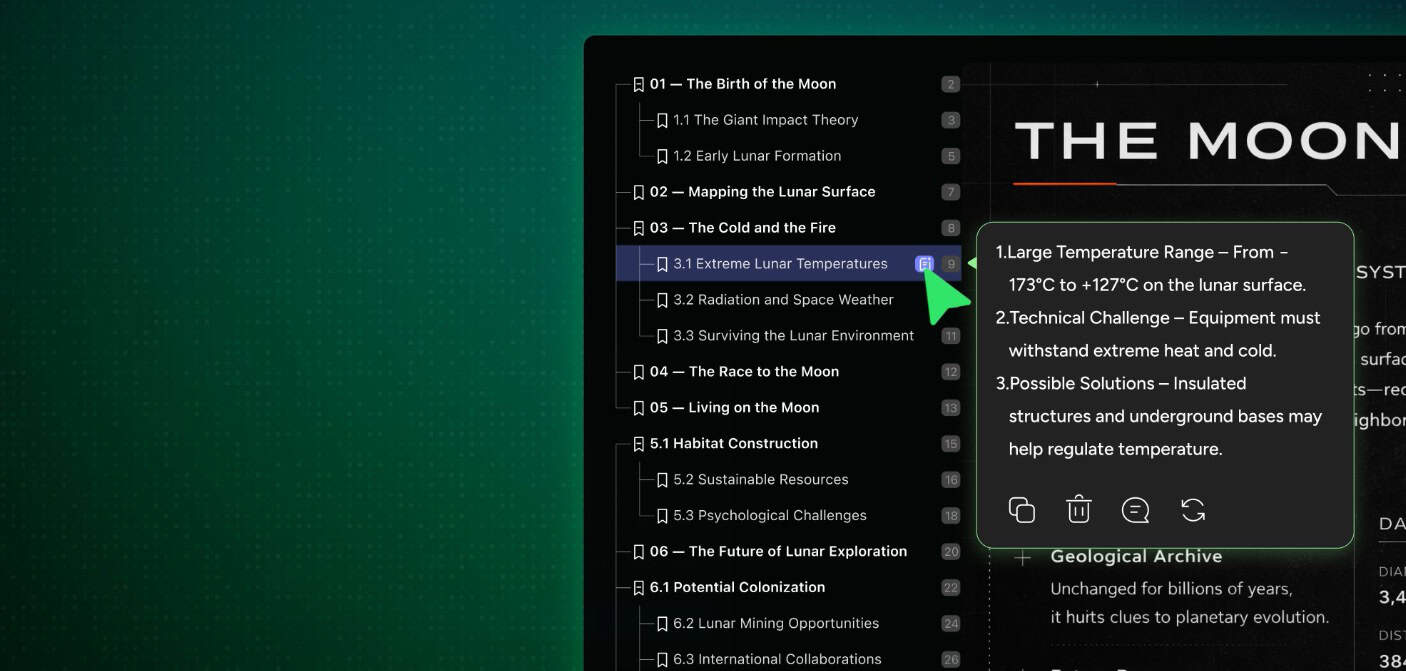Click bookmark icon beside 1.1 The Giant Impact Theory
Viewport: 1406px width, 671px height.
pos(662,120)
